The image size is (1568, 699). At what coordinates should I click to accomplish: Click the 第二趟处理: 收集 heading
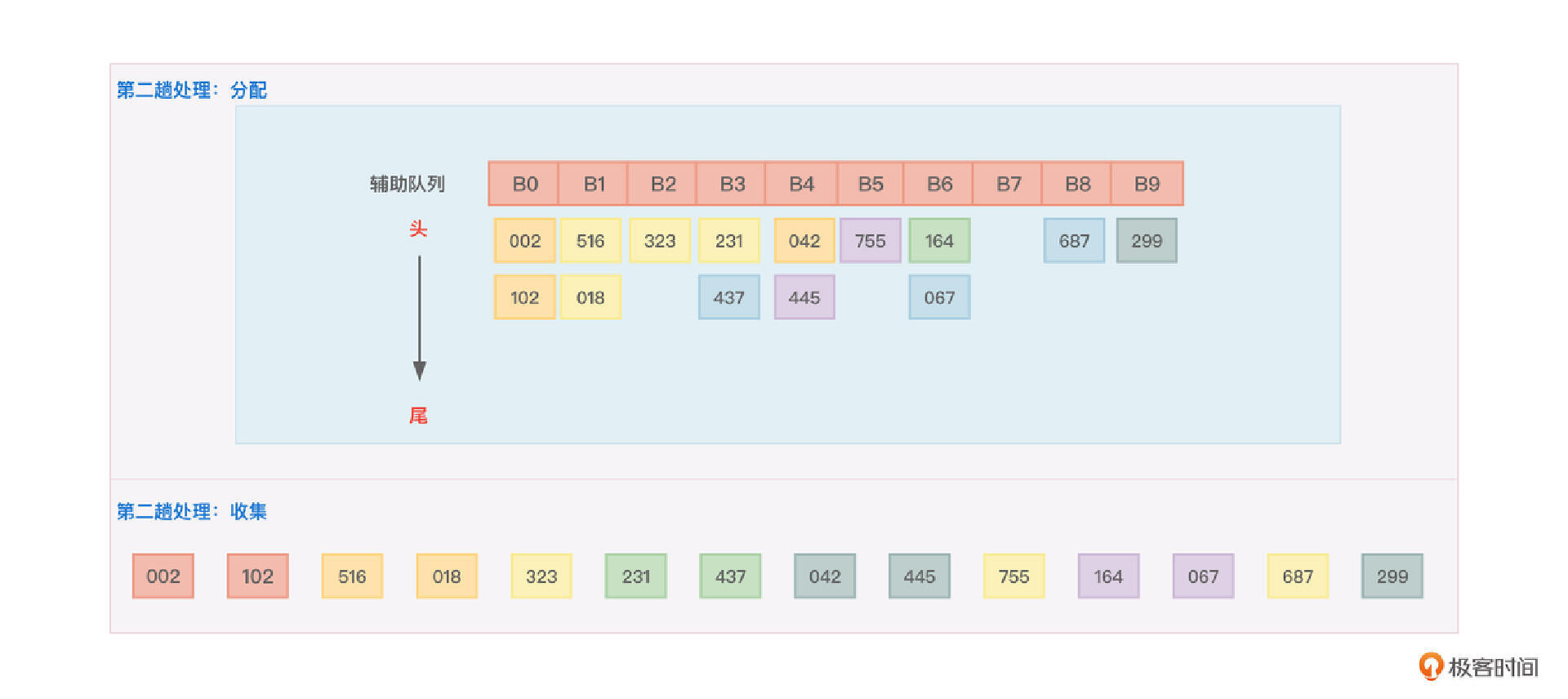192,511
